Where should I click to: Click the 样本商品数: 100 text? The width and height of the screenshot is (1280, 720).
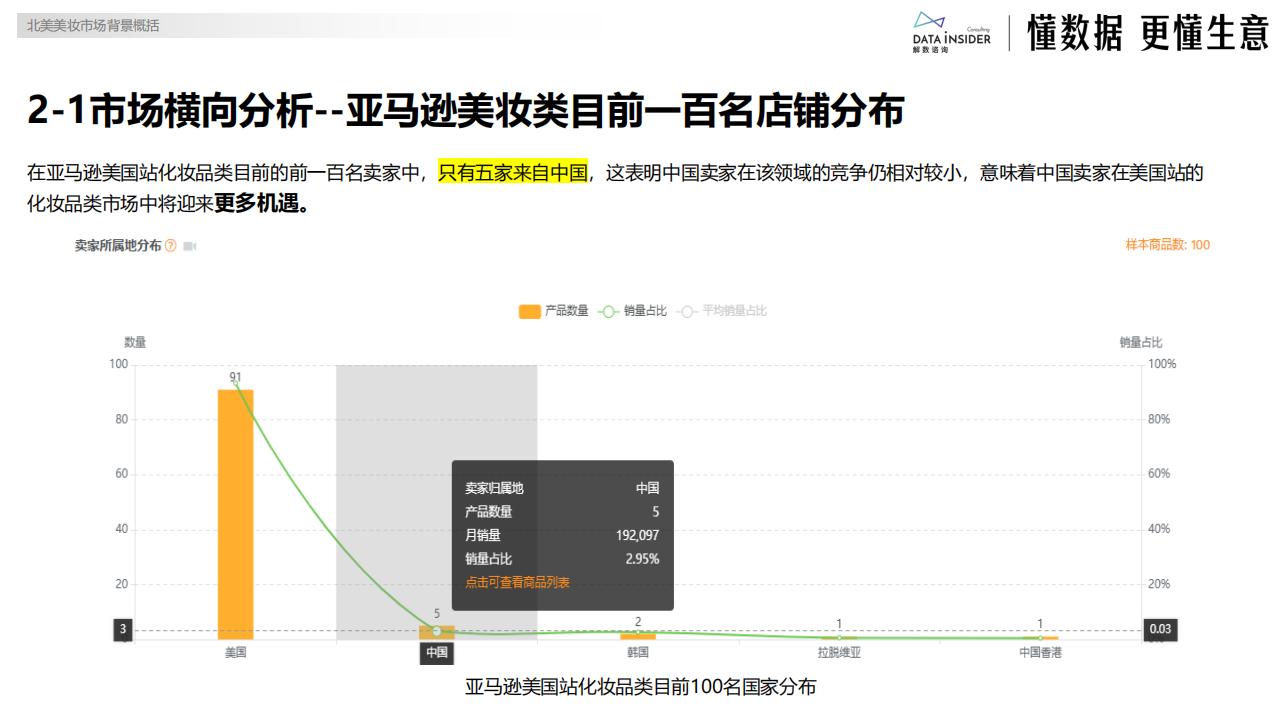[1167, 245]
